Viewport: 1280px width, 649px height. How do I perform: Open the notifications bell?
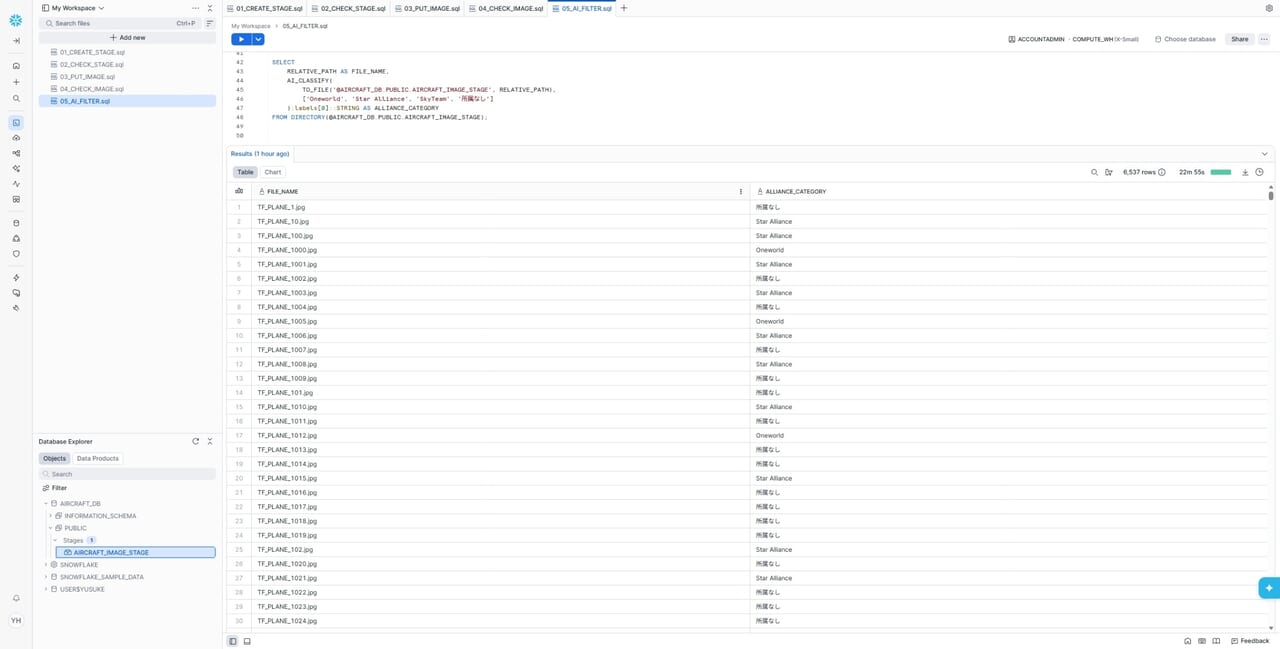coord(16,598)
